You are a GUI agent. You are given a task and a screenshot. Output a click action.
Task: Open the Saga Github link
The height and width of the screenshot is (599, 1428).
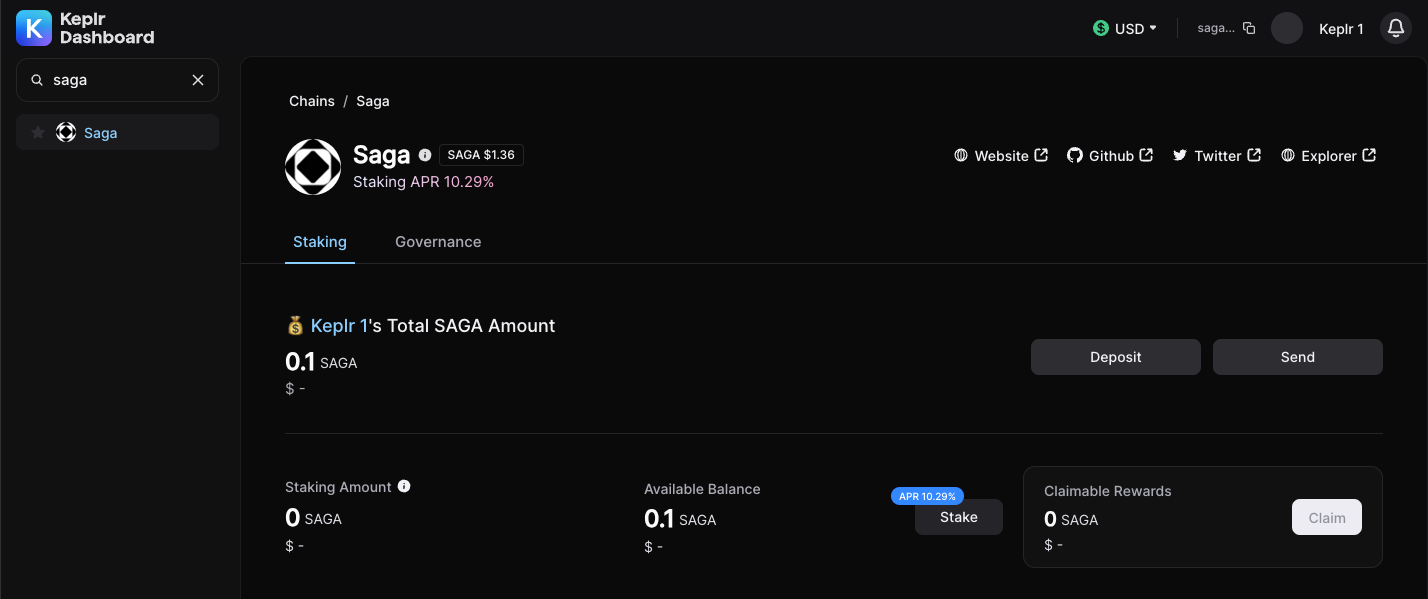tap(1110, 156)
